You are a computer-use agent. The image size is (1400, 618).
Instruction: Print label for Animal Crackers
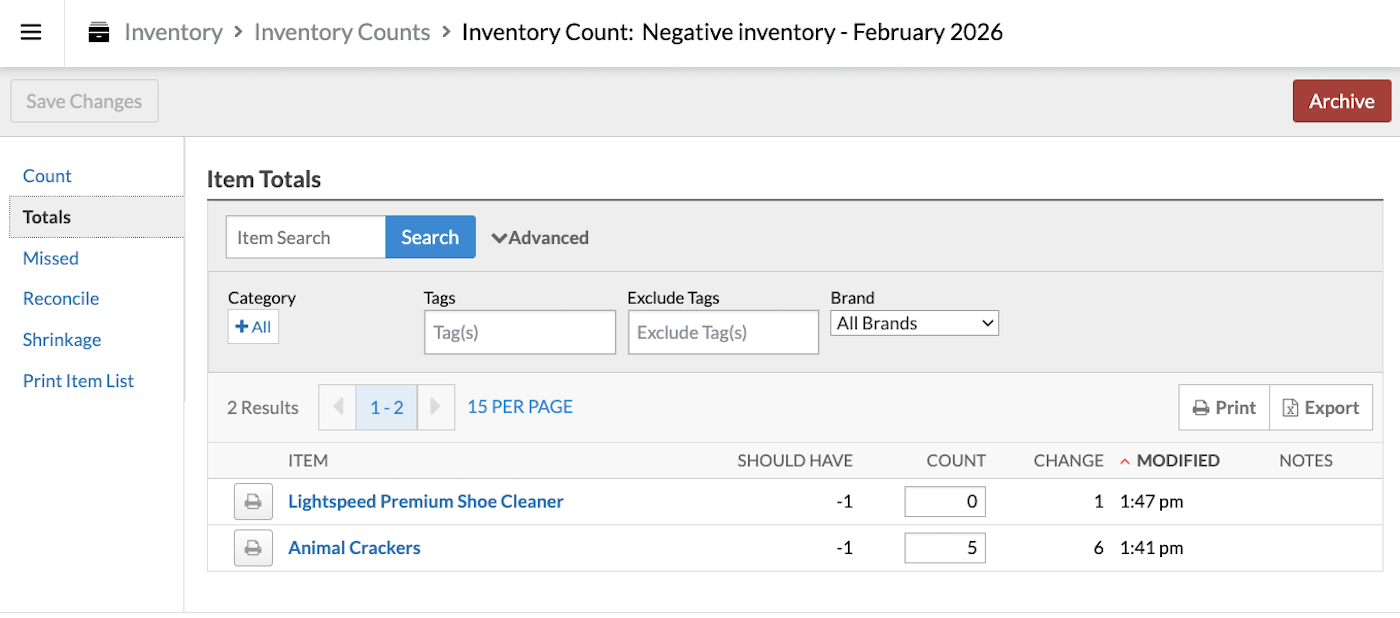click(253, 547)
